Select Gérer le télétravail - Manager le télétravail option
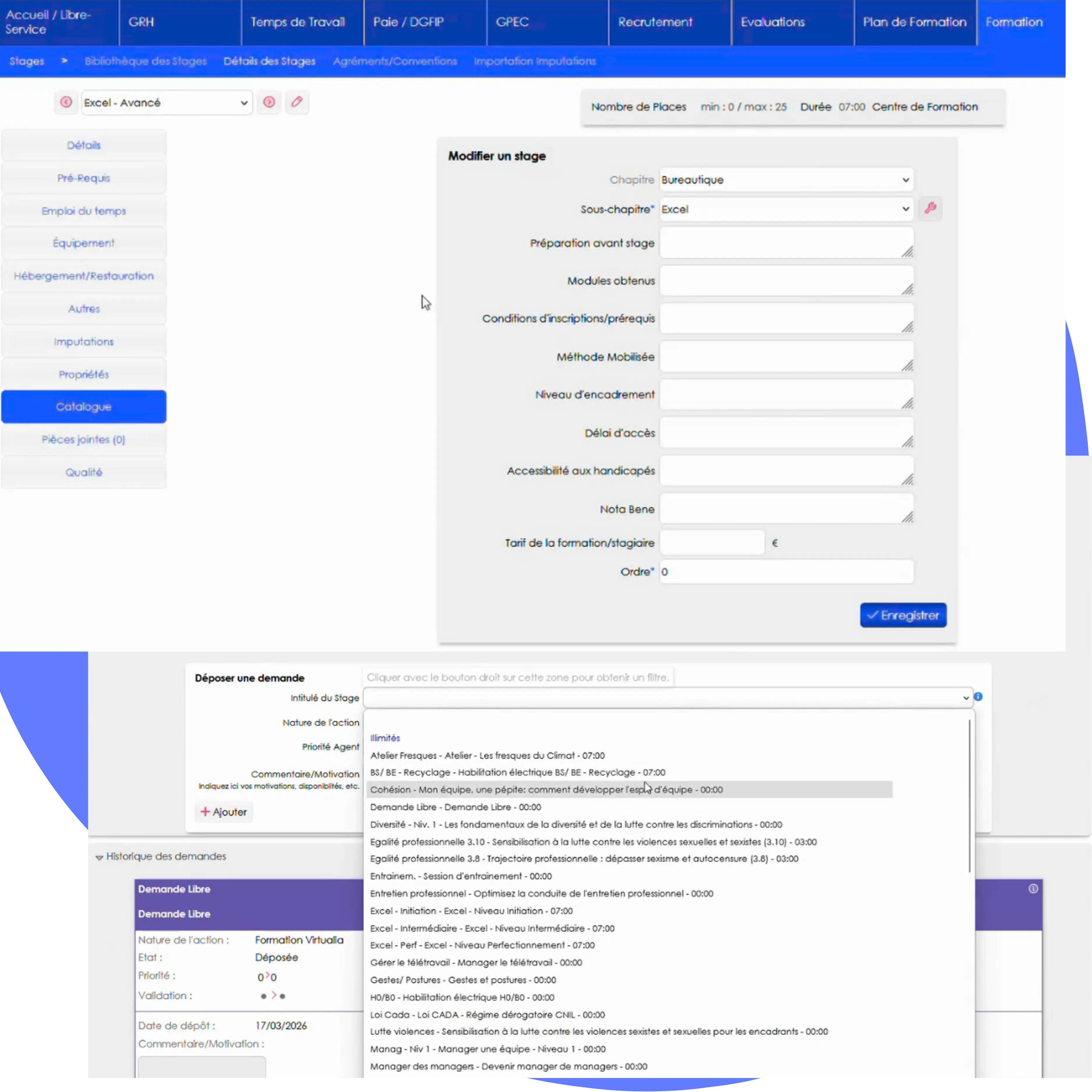Screen dimensions: 1092x1092 476,963
